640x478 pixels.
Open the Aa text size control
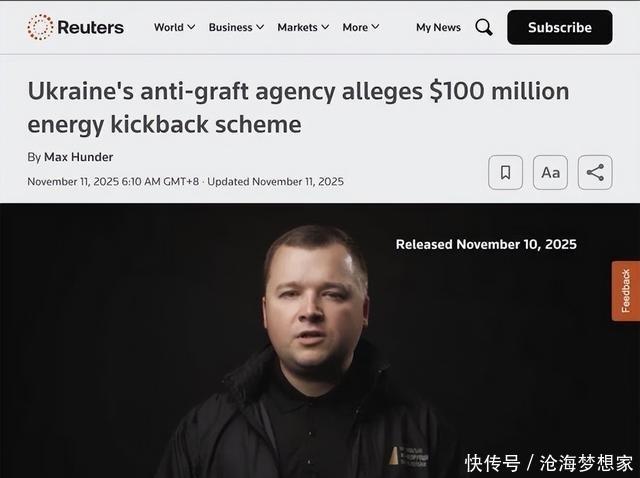point(550,172)
